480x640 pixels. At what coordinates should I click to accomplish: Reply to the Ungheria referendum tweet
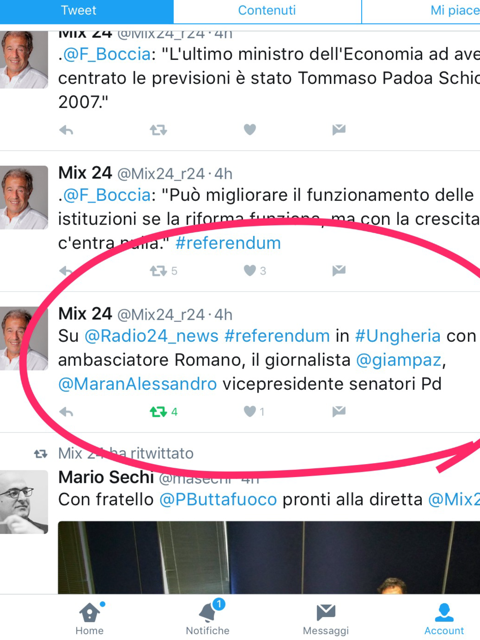tap(66, 412)
